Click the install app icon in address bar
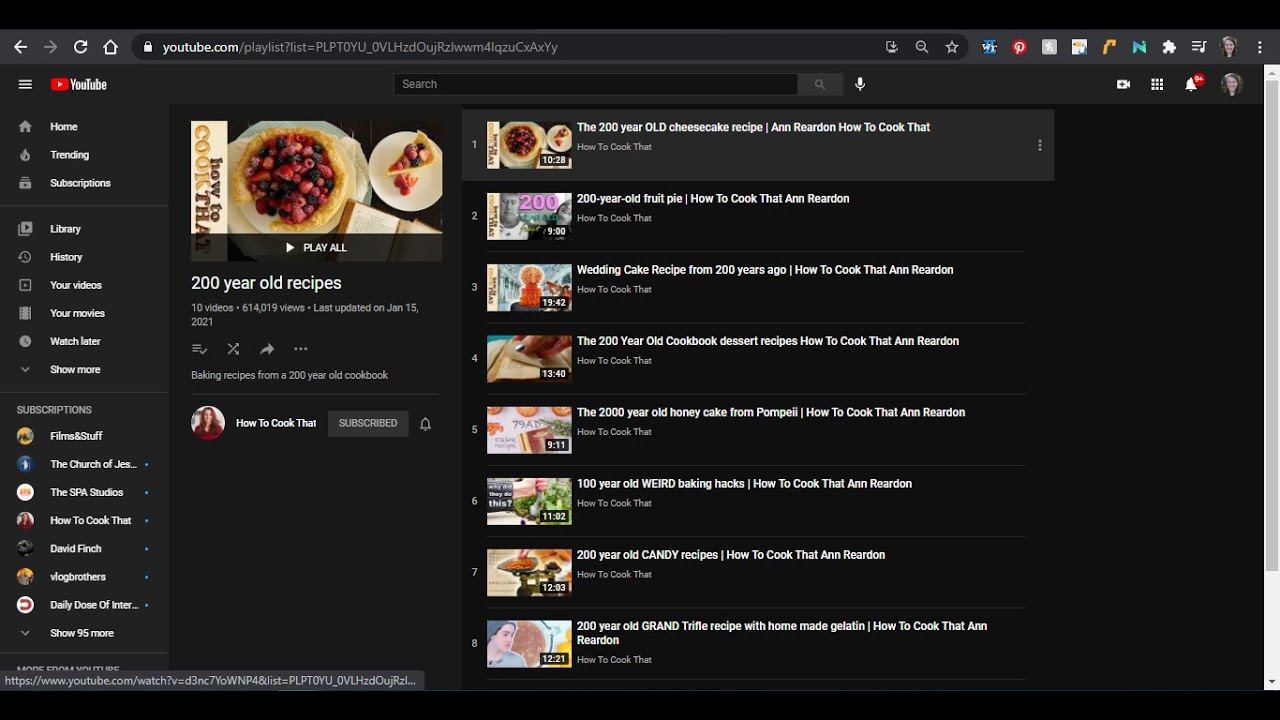The height and width of the screenshot is (720, 1280). [x=892, y=47]
